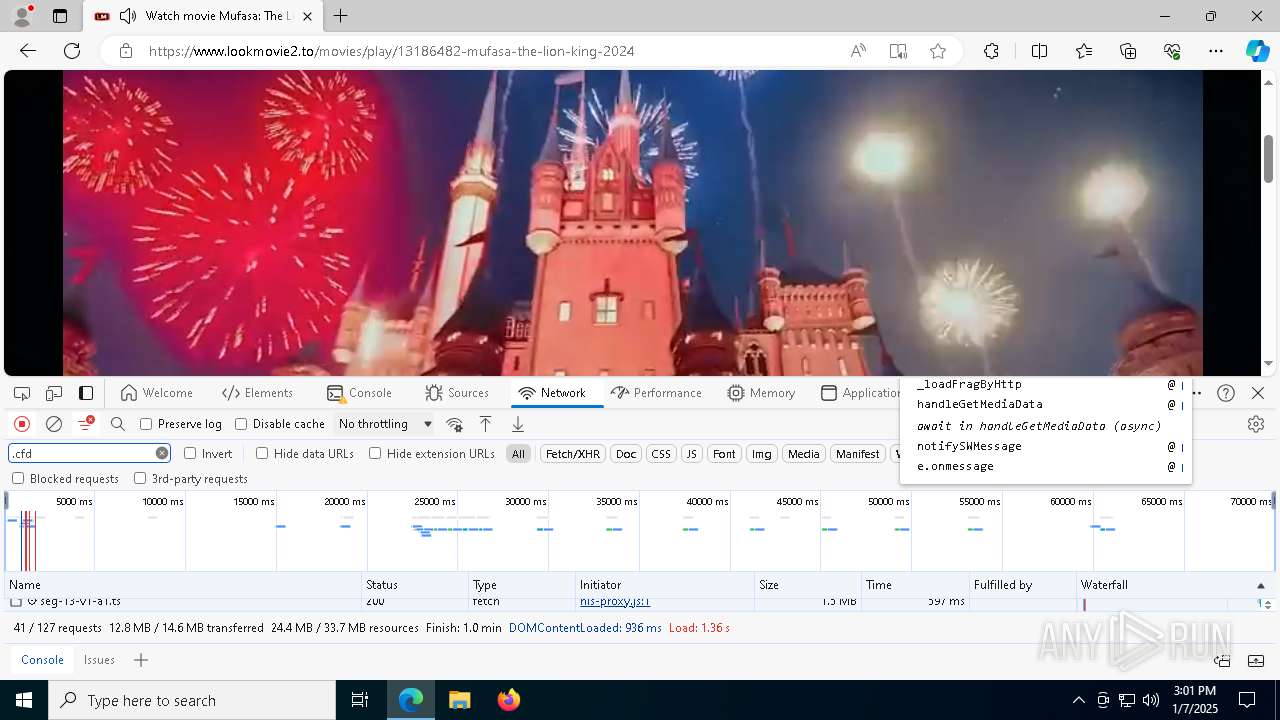Open Copilot sidebar
Viewport: 1280px width, 720px height.
click(1257, 51)
